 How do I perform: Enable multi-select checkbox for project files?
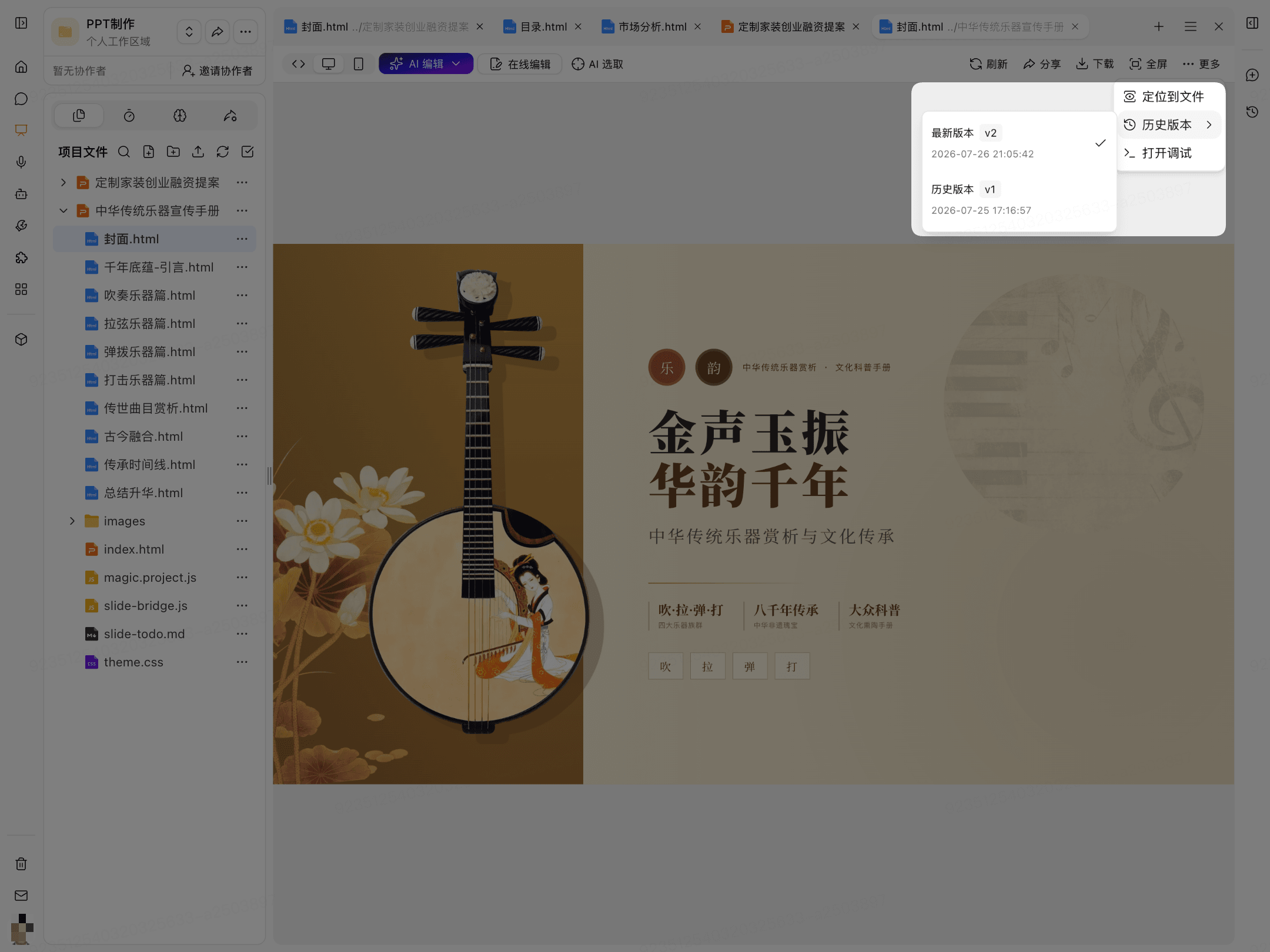click(248, 152)
